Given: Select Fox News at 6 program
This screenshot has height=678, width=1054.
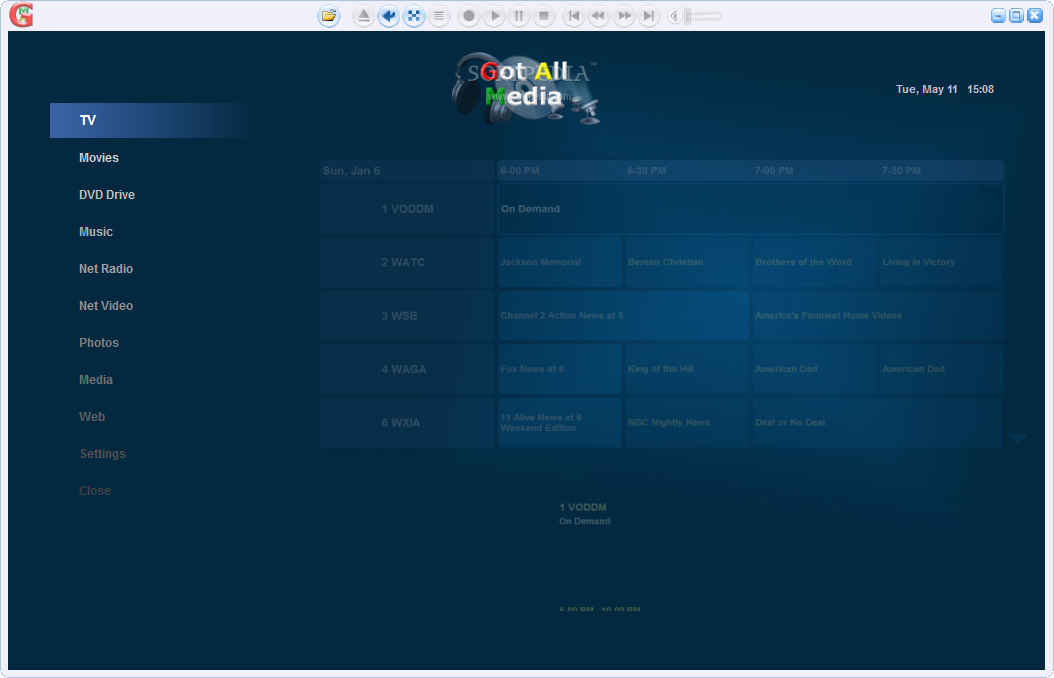Looking at the screenshot, I should tap(559, 369).
